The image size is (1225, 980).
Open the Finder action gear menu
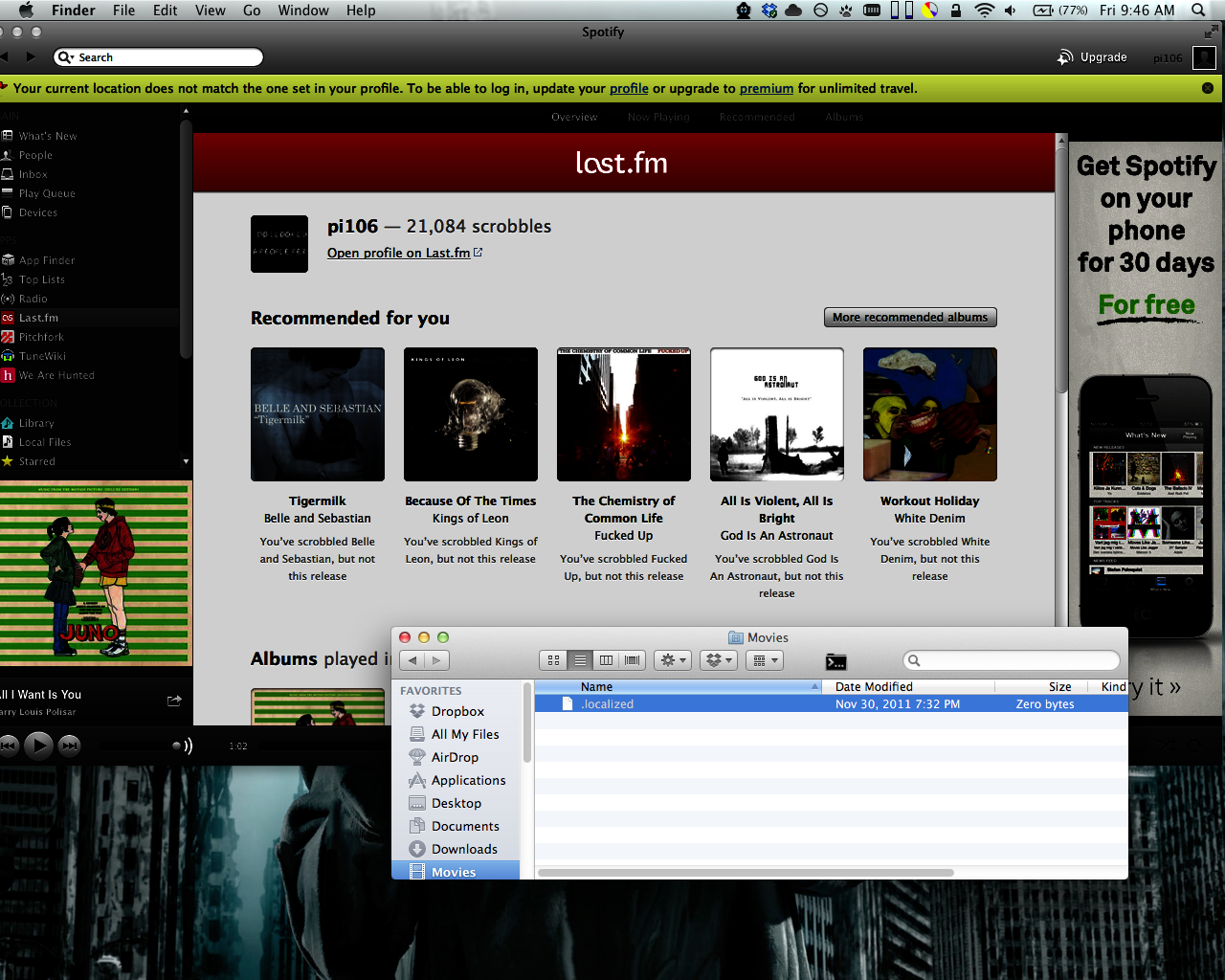coord(673,660)
